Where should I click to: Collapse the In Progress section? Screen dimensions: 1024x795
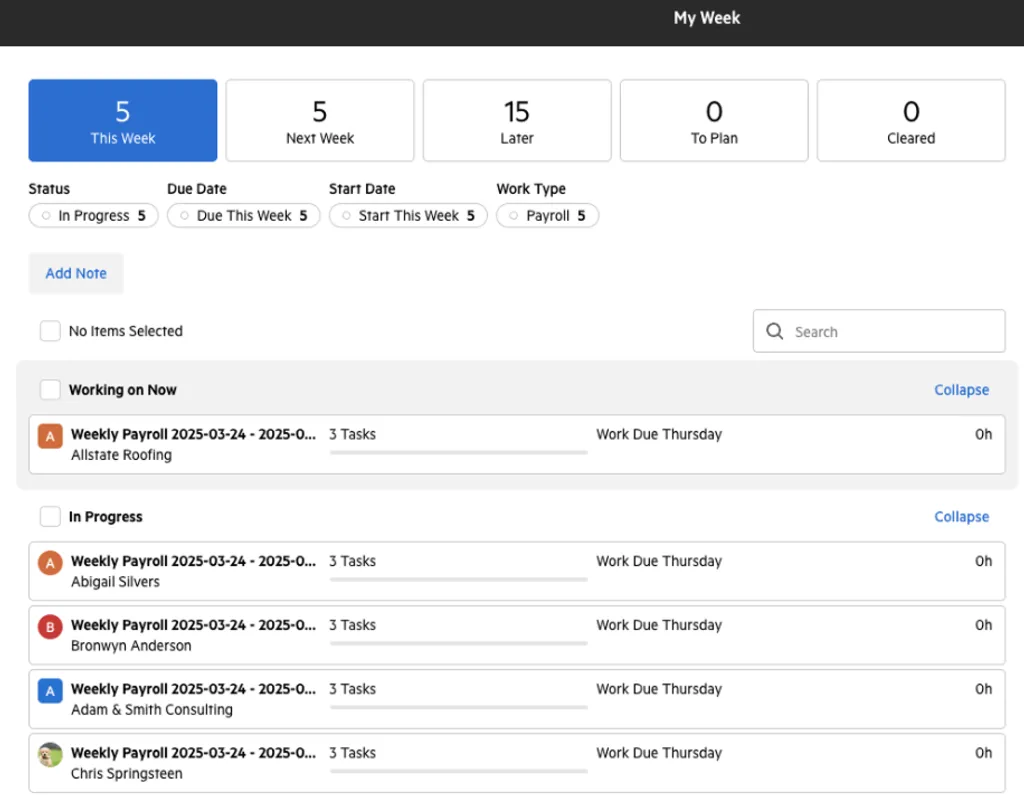tap(961, 517)
